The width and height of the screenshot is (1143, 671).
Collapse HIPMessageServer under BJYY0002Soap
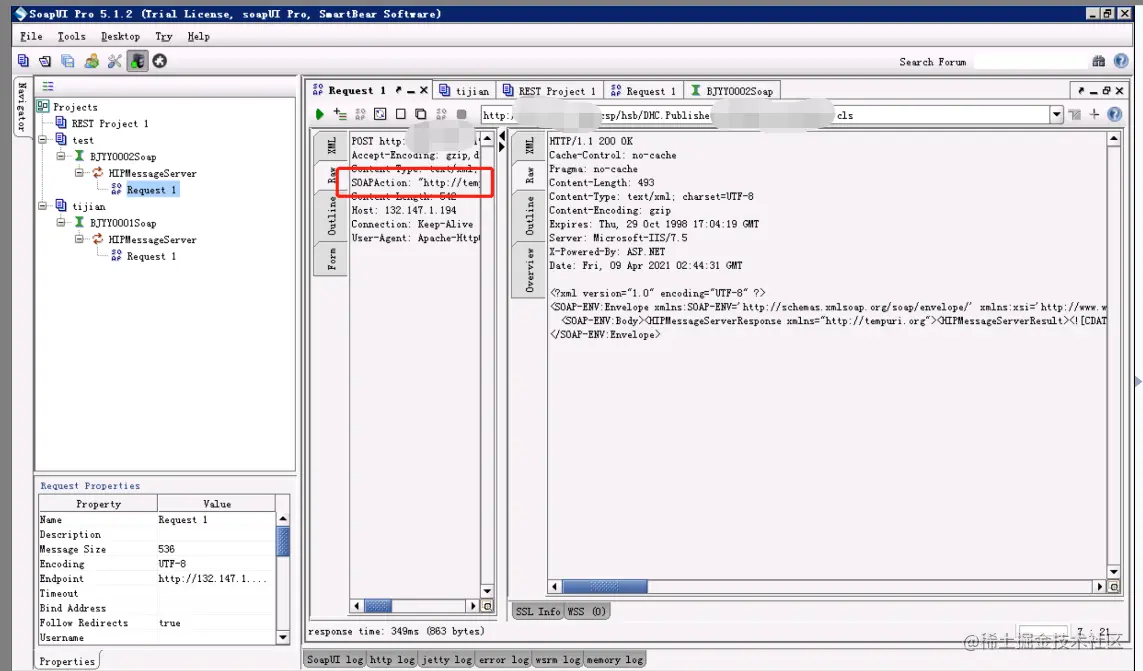(79, 173)
